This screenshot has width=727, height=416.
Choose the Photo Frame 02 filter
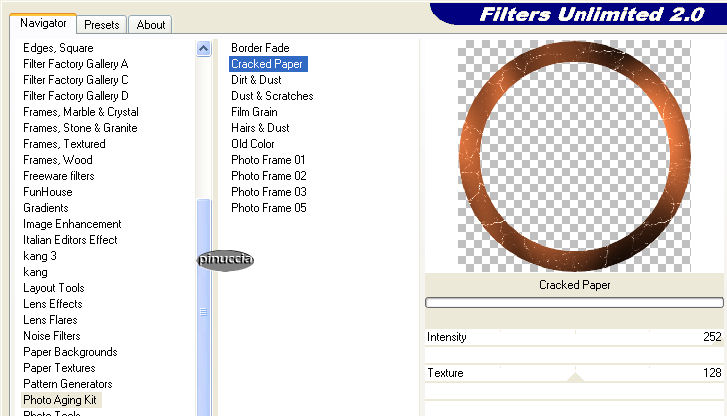268,176
